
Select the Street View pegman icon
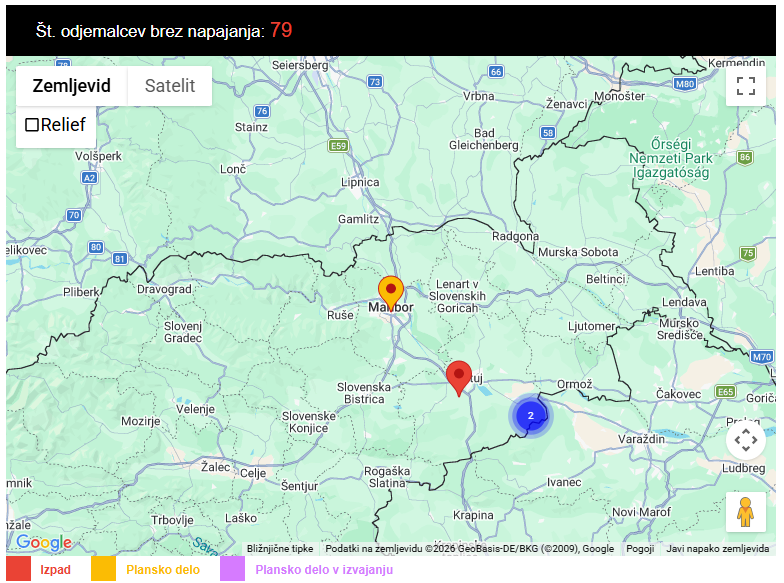coord(745,511)
